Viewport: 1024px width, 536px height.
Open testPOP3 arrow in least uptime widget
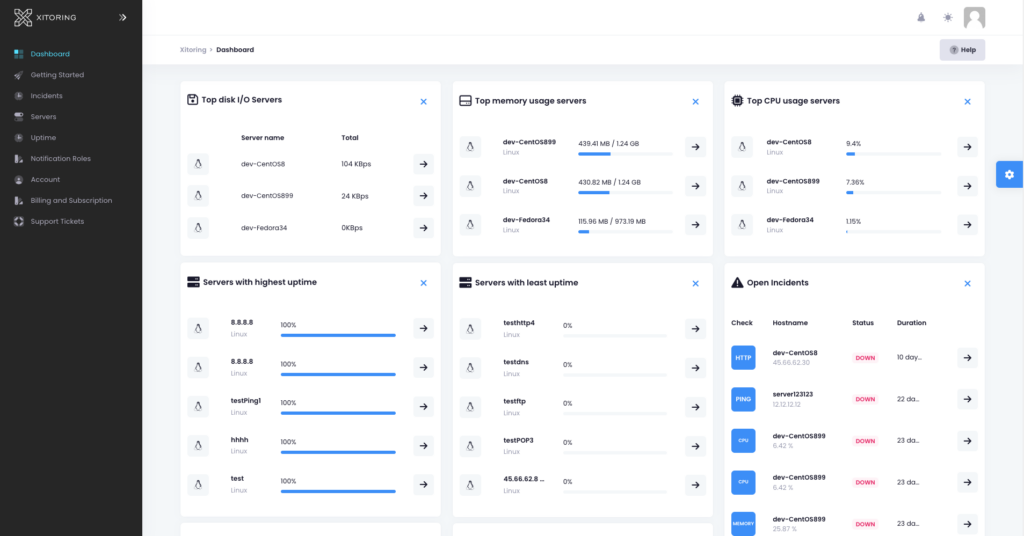696,447
